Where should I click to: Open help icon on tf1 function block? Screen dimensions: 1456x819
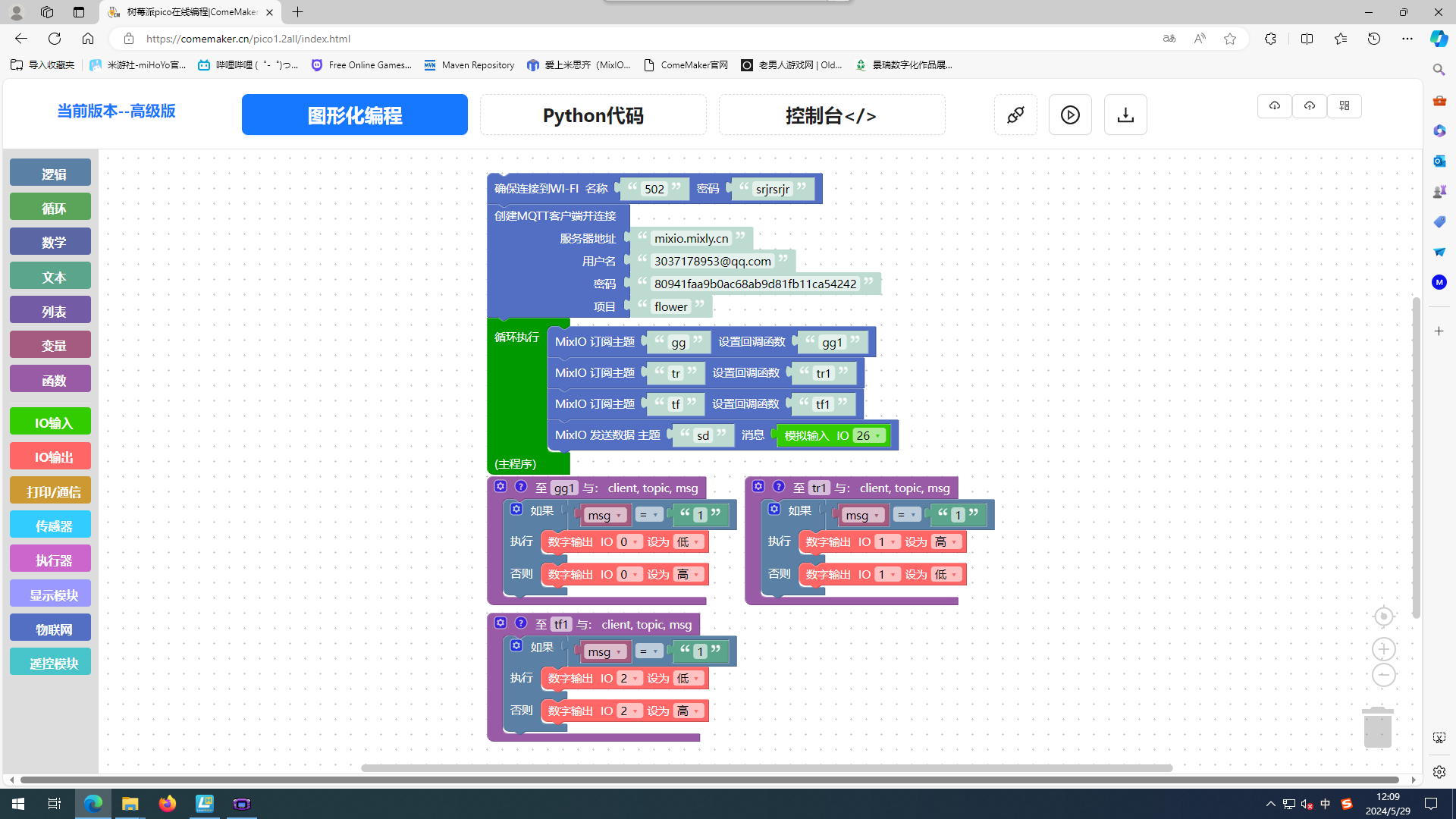click(521, 623)
